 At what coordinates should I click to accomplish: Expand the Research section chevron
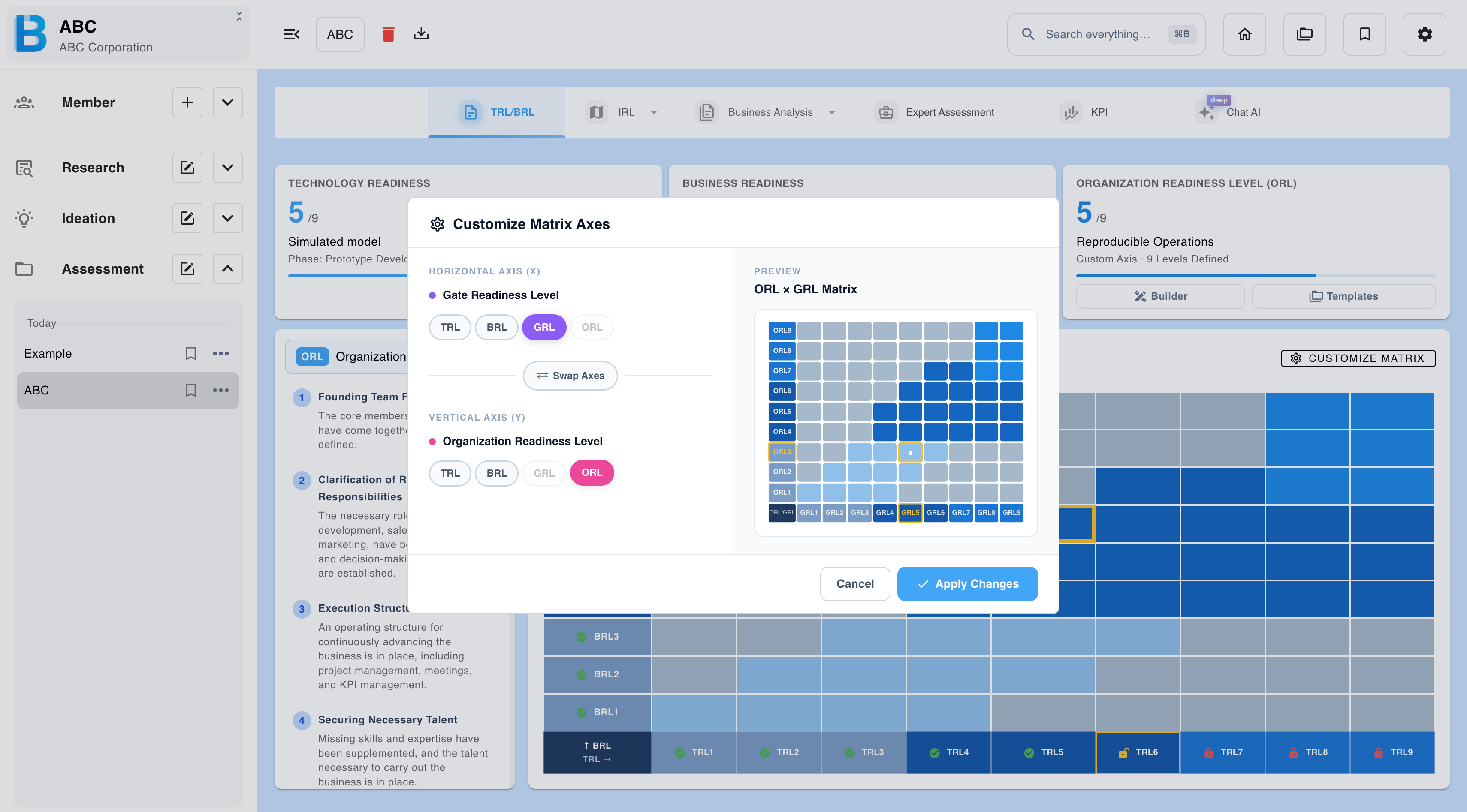click(228, 167)
